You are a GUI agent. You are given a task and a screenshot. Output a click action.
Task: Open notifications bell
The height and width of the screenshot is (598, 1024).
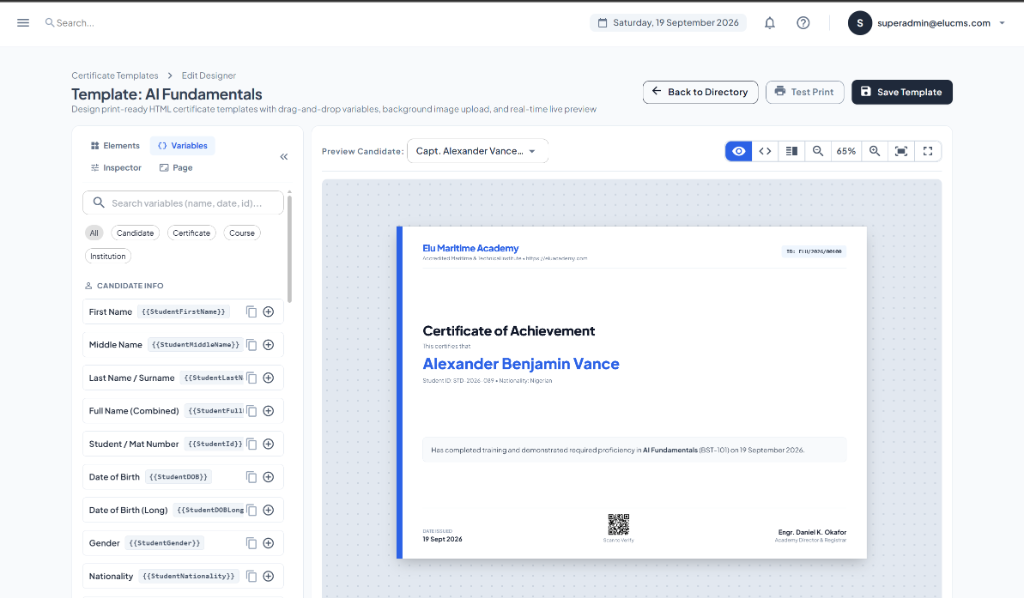(770, 23)
